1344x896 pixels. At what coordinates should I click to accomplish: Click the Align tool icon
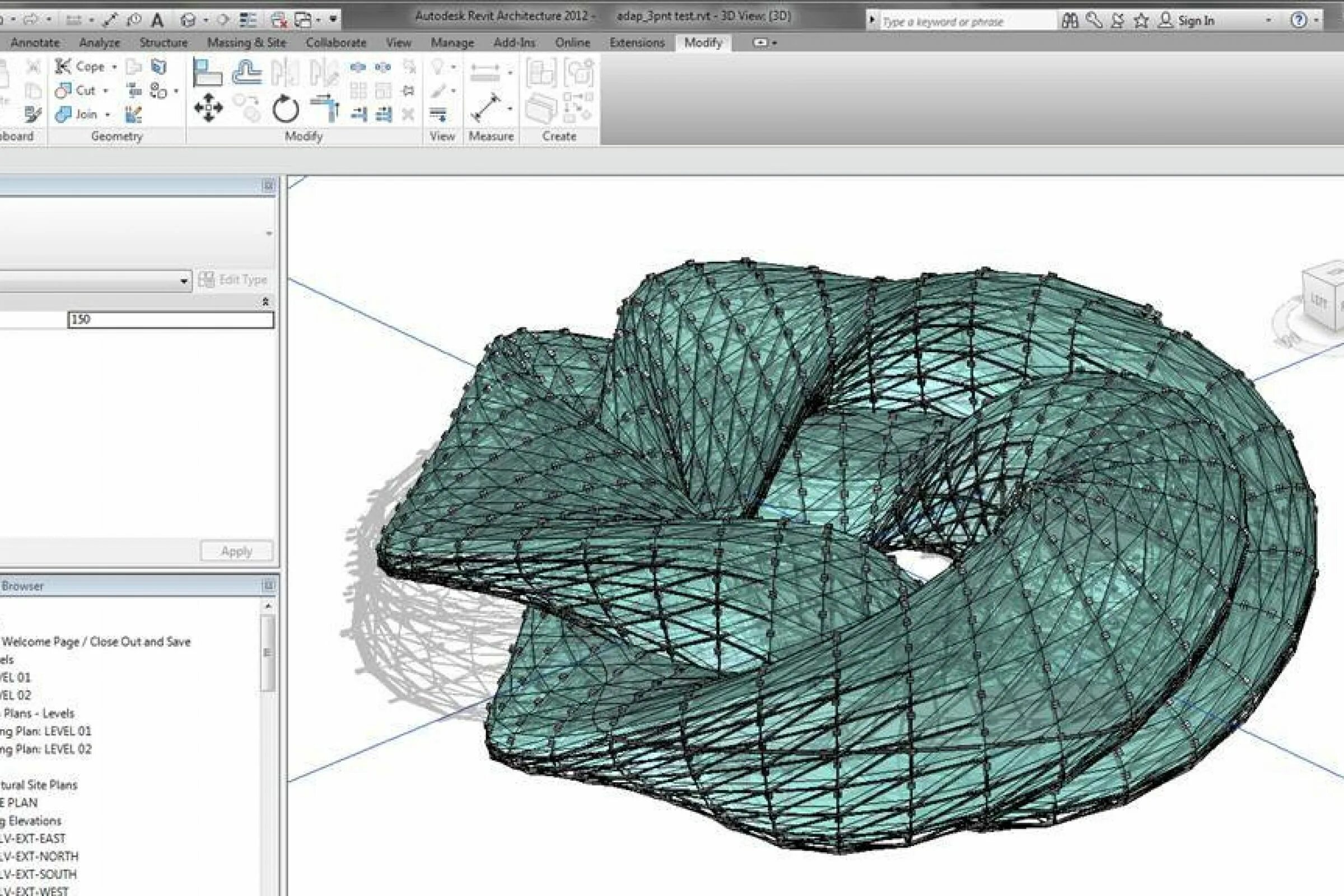tap(208, 72)
